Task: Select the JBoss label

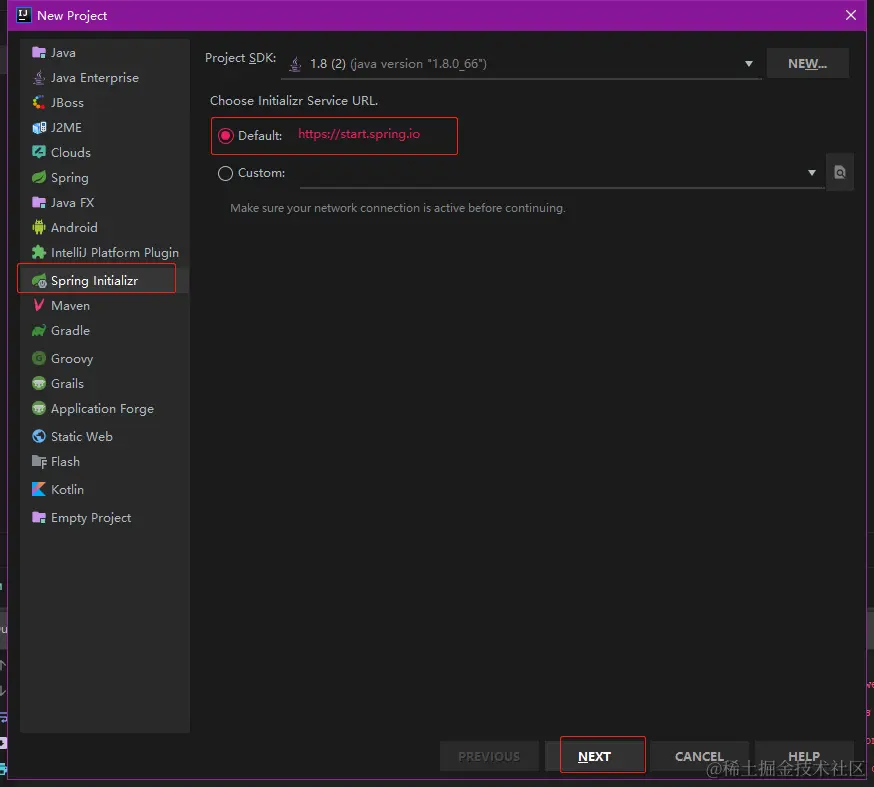Action: coord(67,103)
